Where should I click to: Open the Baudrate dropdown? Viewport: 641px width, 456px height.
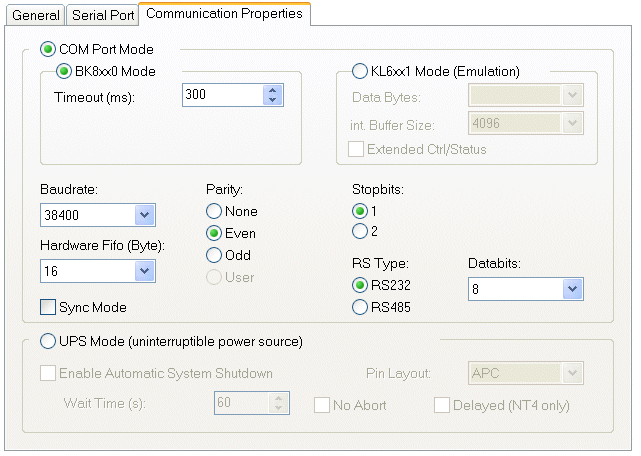(144, 215)
